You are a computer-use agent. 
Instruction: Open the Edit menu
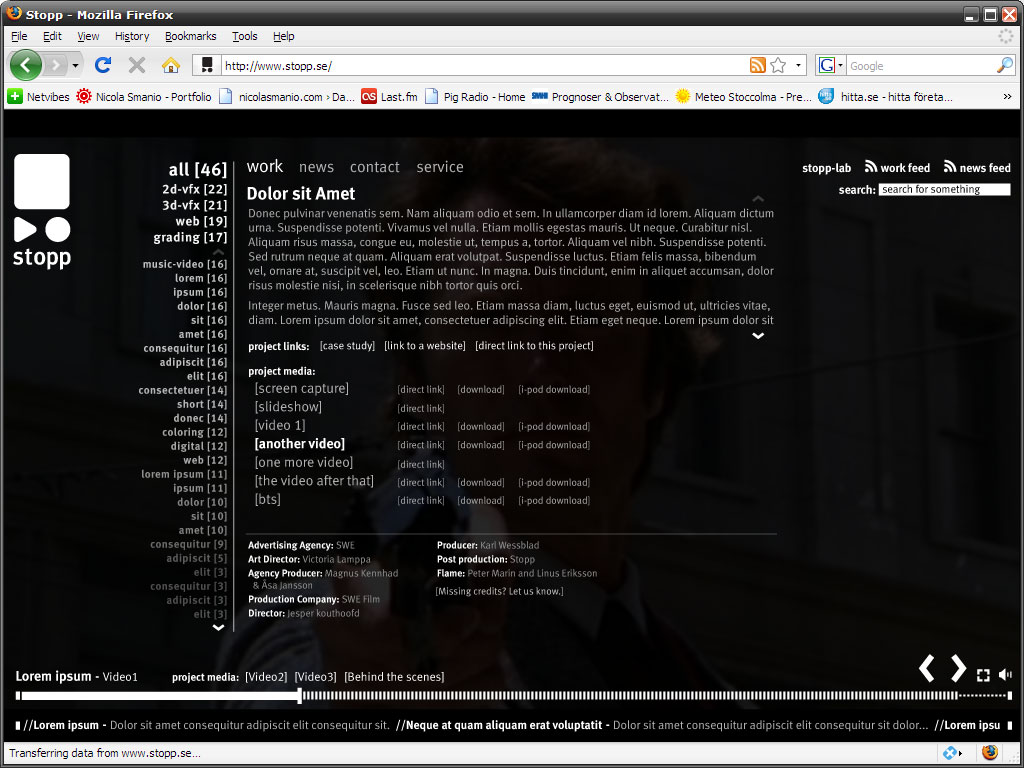pos(52,37)
